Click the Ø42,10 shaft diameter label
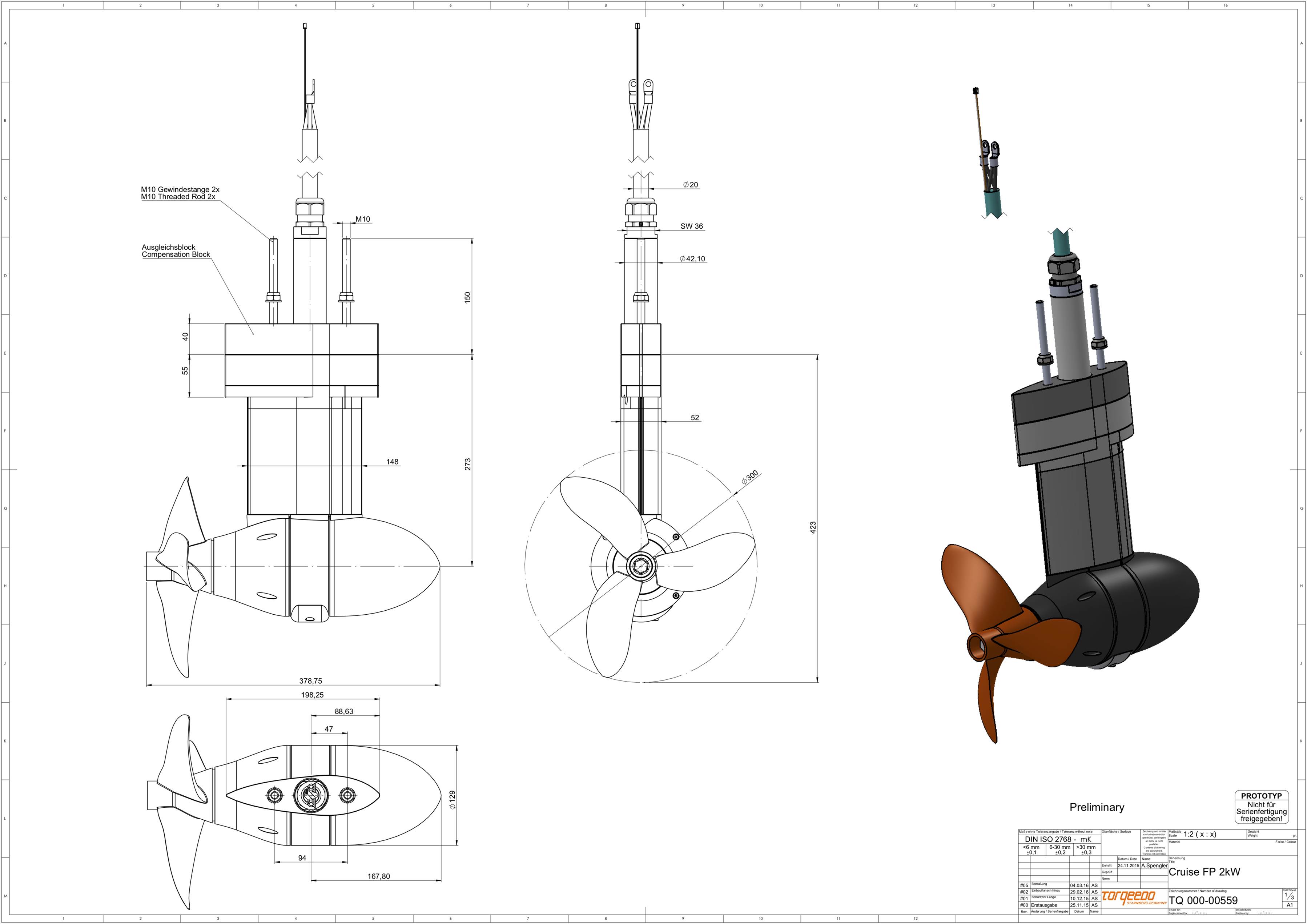Image resolution: width=1307 pixels, height=924 pixels. [x=692, y=258]
